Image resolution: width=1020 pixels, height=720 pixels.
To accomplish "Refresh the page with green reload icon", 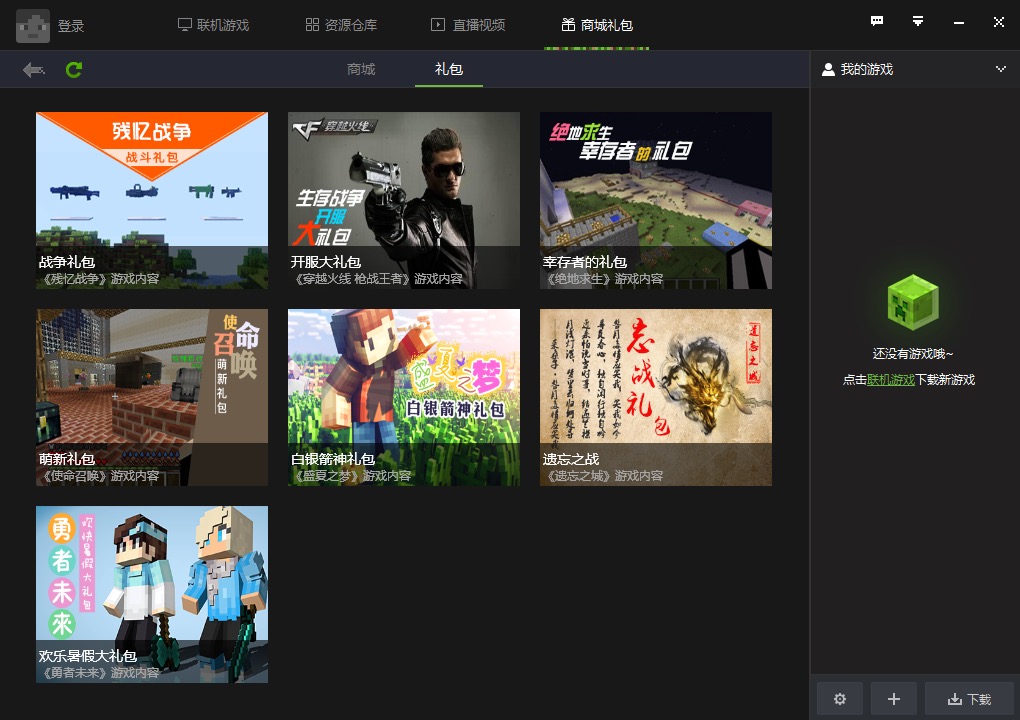I will click(x=74, y=70).
